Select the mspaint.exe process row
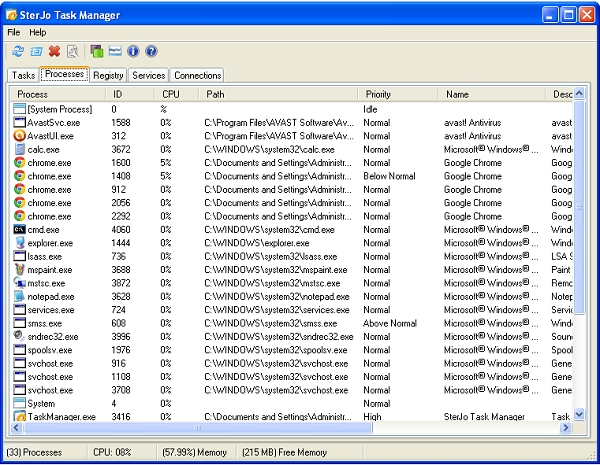Viewport: 600px width, 465px height. click(49, 269)
